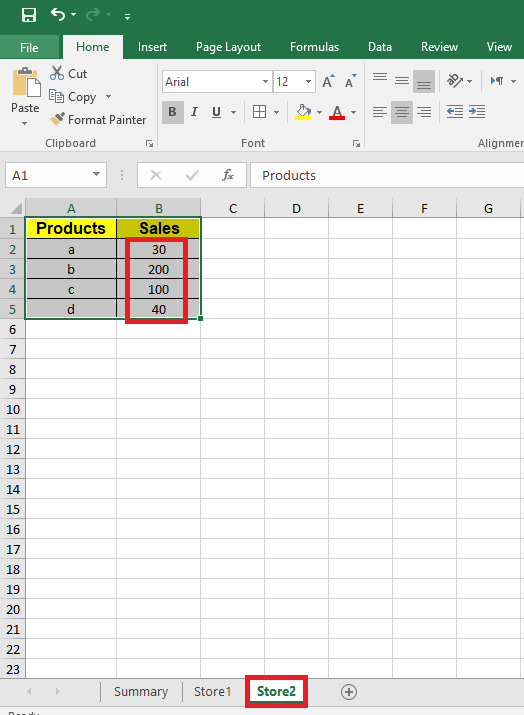
Task: Select the Store2 sheet tab
Action: click(276, 692)
